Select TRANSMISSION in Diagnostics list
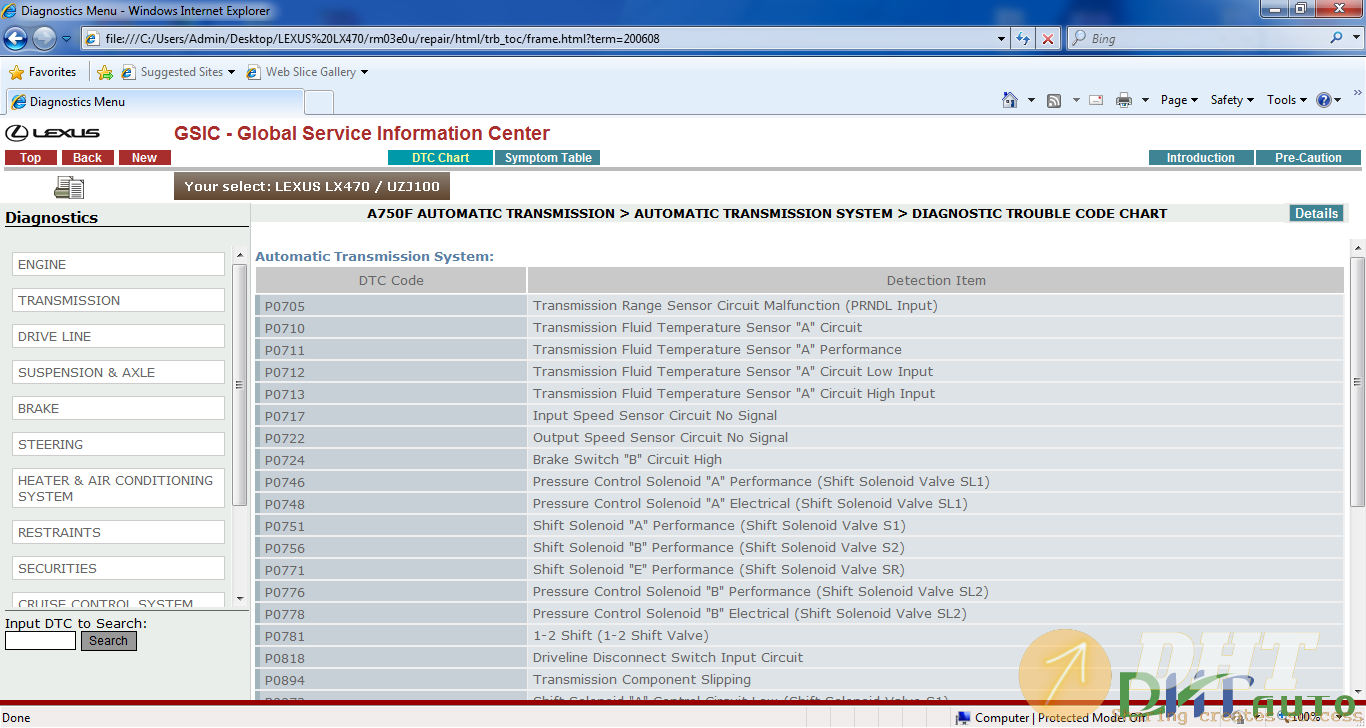This screenshot has height=728, width=1366. click(x=118, y=300)
